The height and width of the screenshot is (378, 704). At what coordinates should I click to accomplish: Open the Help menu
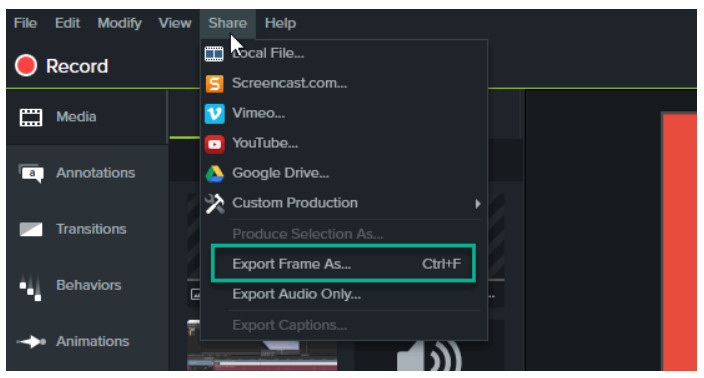(x=280, y=23)
